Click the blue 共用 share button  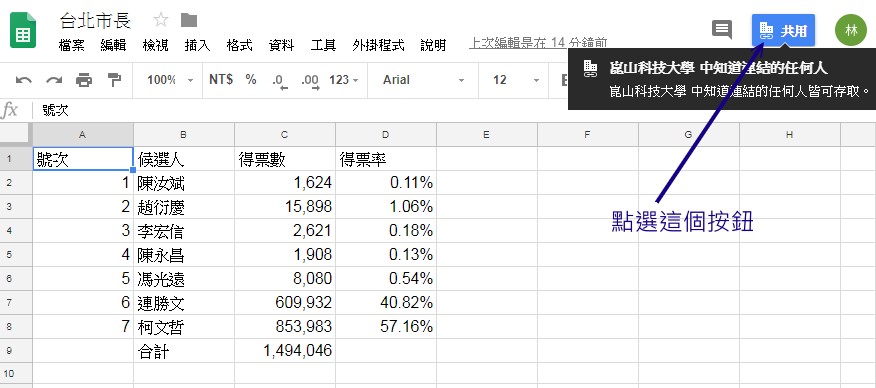783,30
